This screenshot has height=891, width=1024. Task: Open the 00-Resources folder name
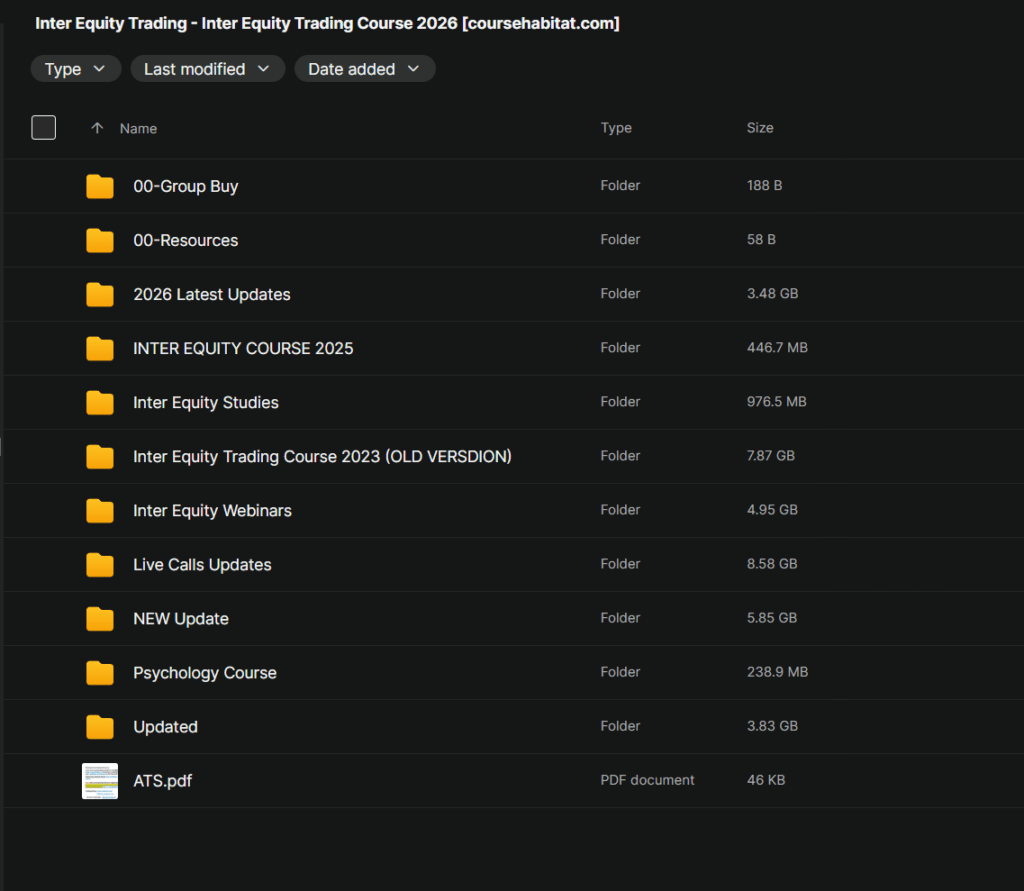185,240
